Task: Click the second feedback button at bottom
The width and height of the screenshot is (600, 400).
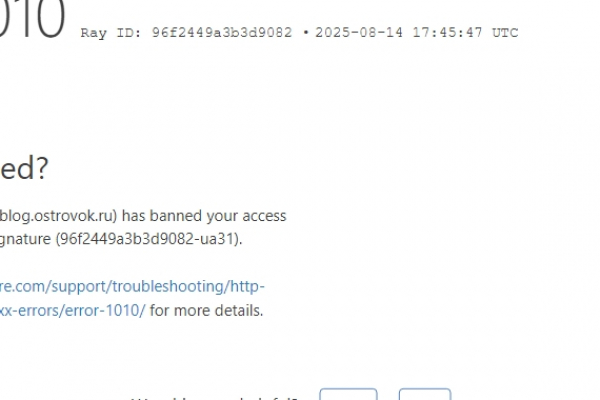Action: 425,394
